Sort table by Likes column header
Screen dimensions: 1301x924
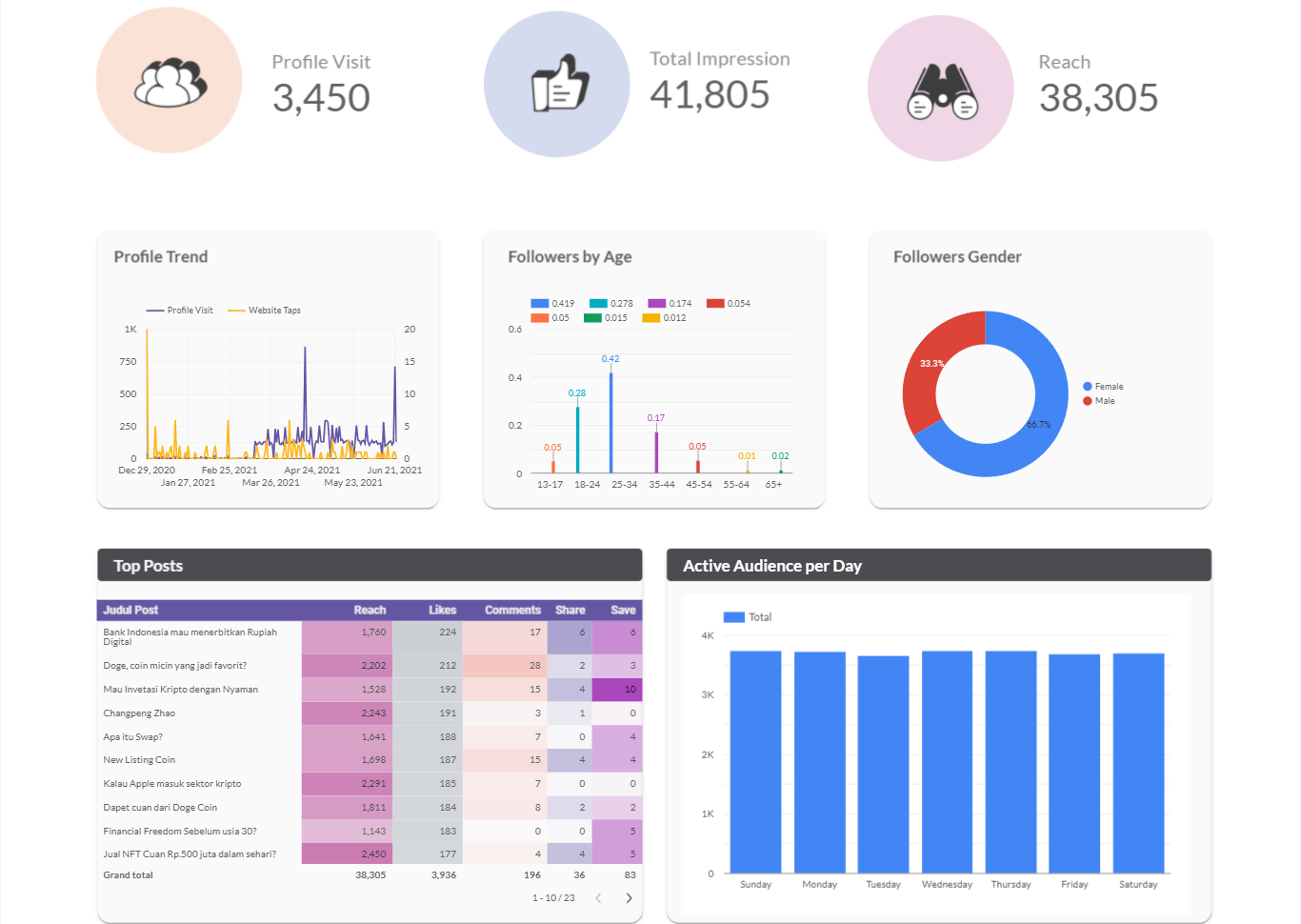[x=442, y=610]
